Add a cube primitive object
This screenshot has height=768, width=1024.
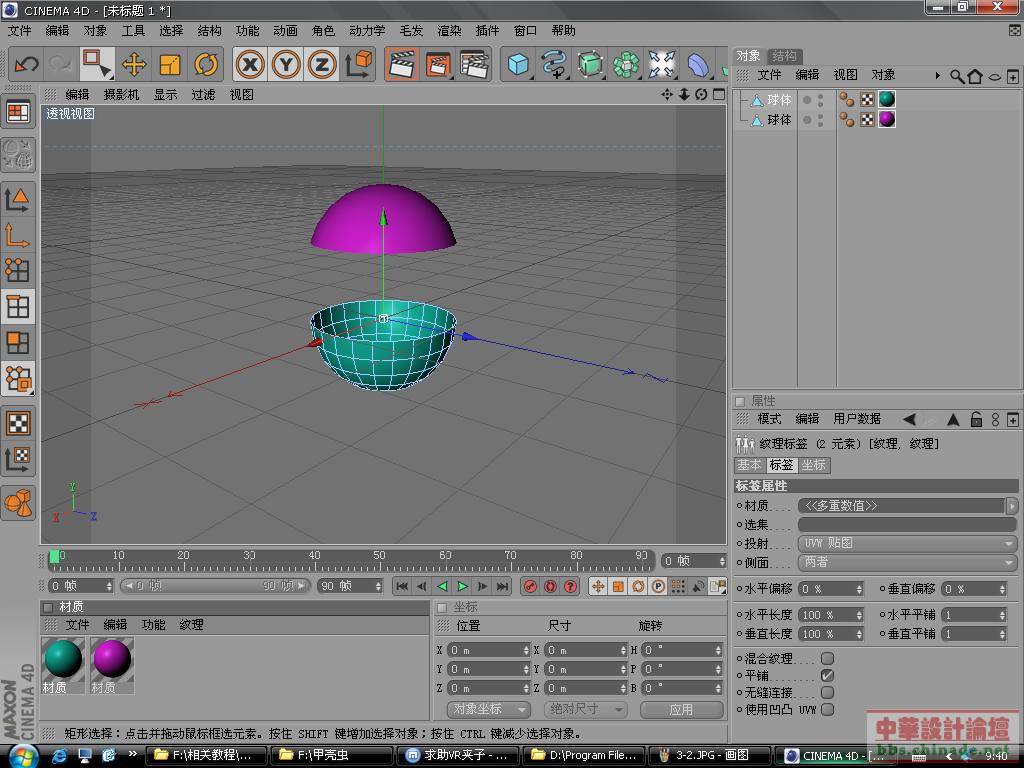[x=519, y=65]
